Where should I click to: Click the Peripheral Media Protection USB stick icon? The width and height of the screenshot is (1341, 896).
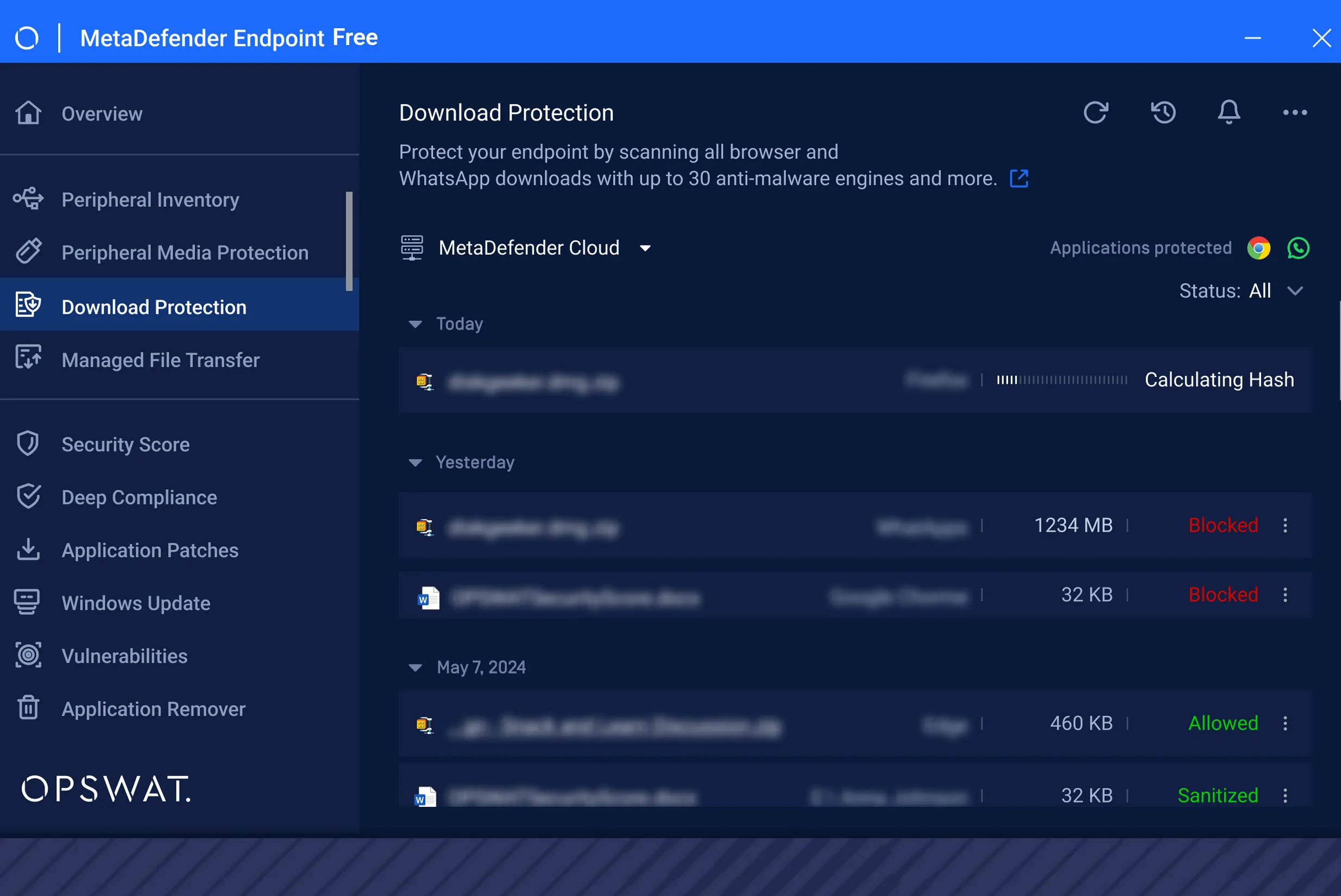(28, 251)
